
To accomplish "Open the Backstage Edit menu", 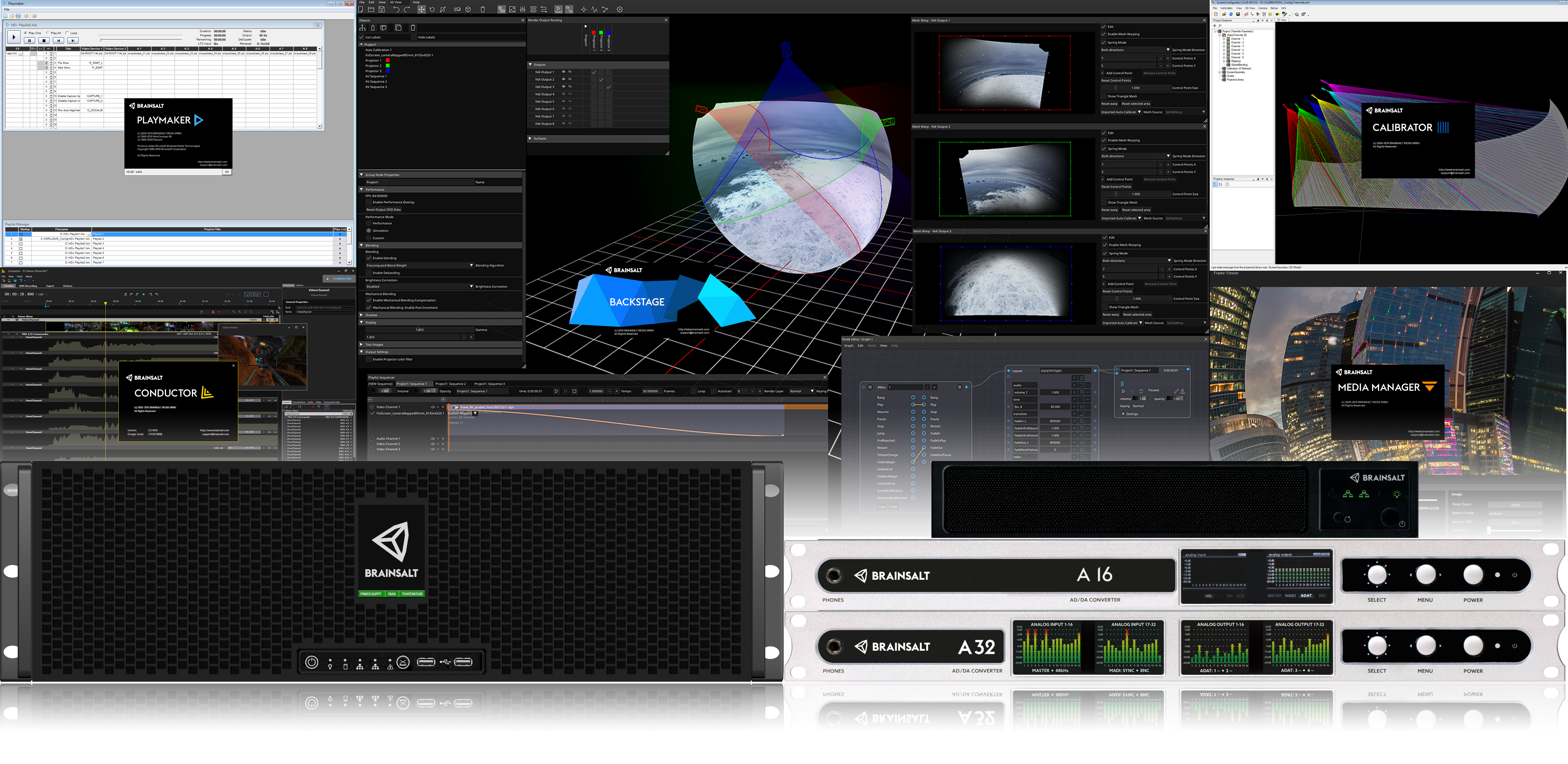I will 371,3.
